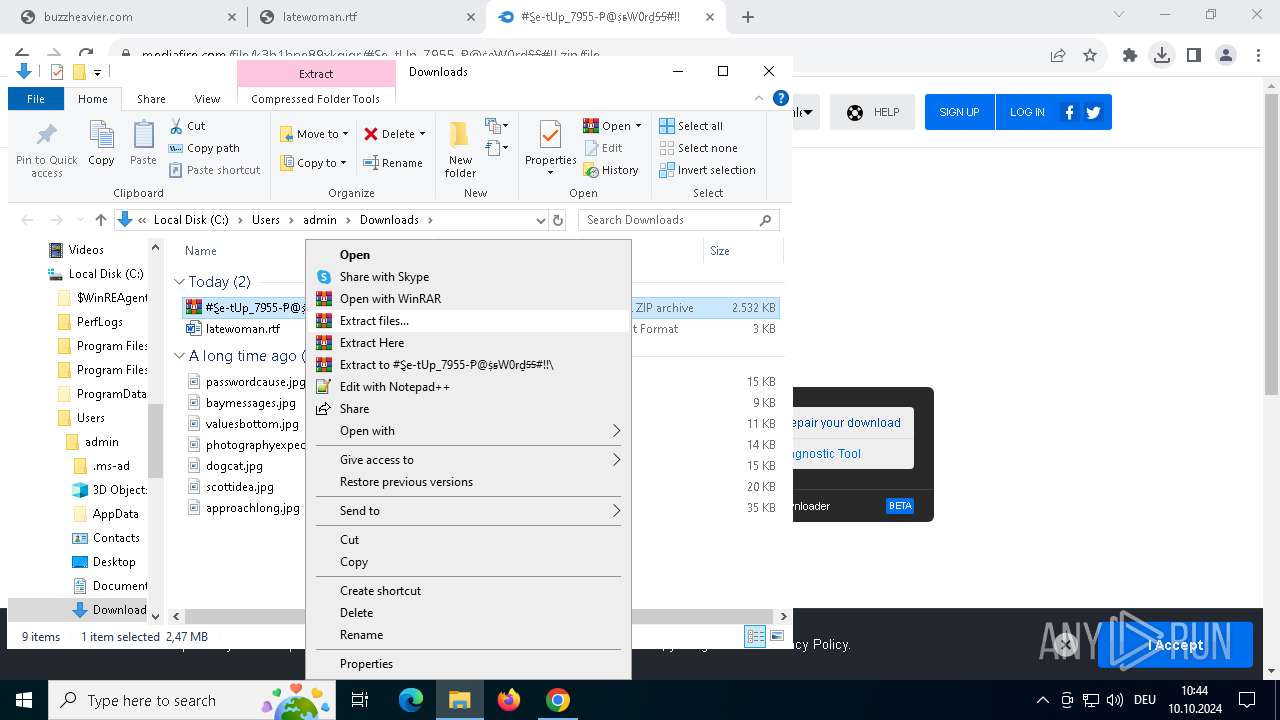
Task: Open the Delete dropdown arrow
Action: 422,134
